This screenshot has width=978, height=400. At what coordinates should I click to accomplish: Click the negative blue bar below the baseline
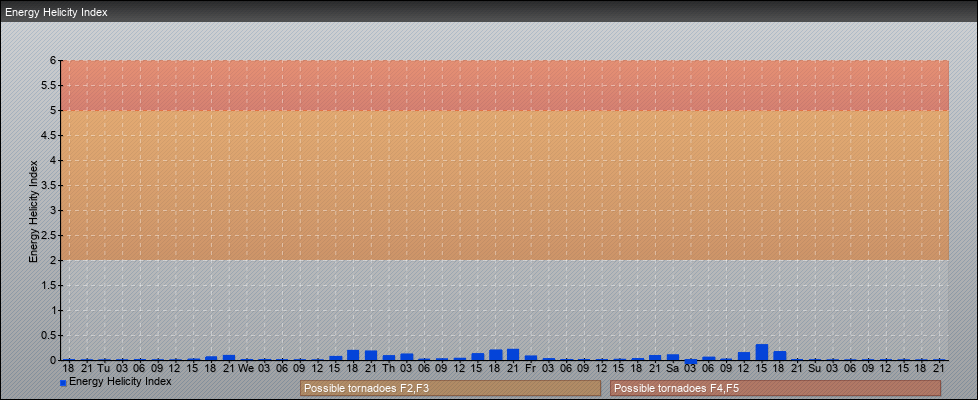click(x=690, y=362)
